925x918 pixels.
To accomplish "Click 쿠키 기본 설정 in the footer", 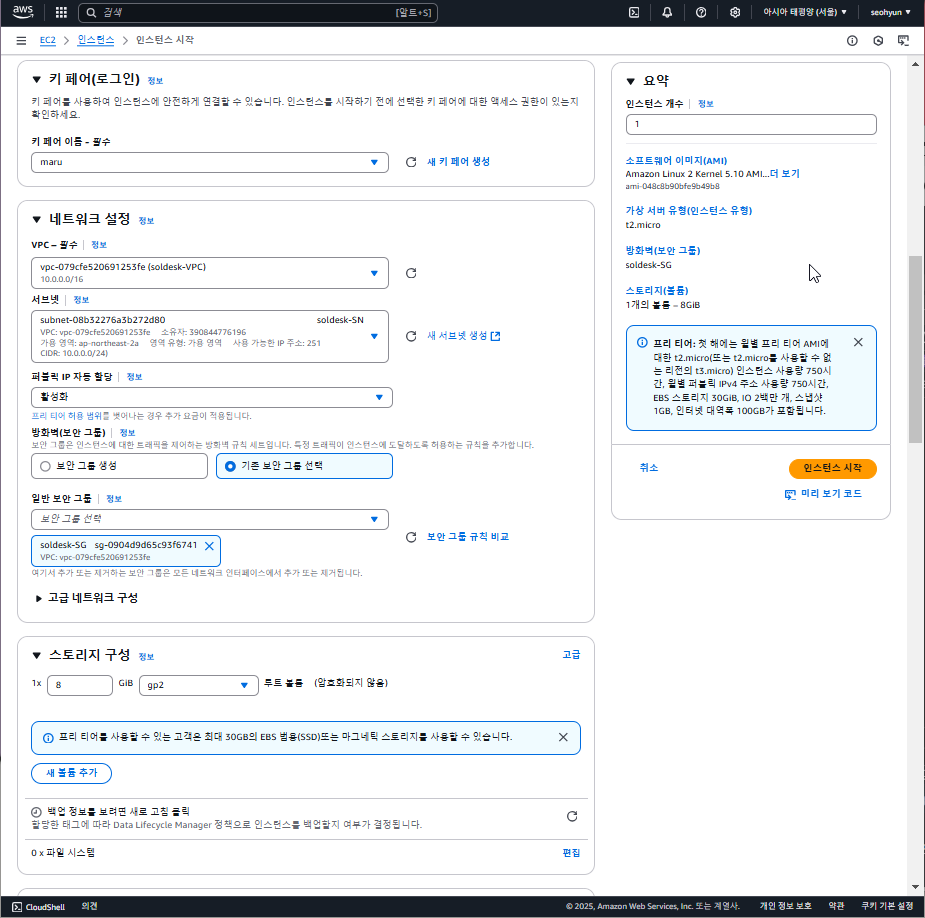I will coord(887,906).
